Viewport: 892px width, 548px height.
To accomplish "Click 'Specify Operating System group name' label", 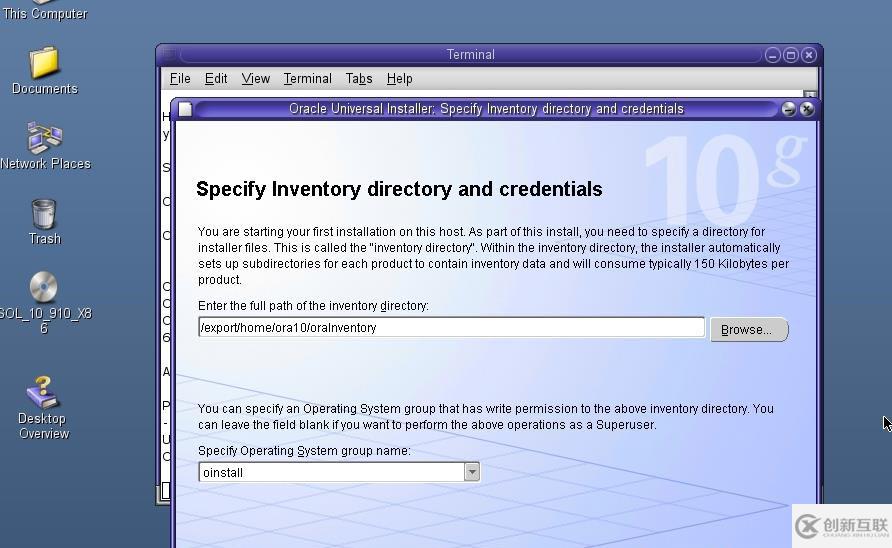I will pos(304,451).
